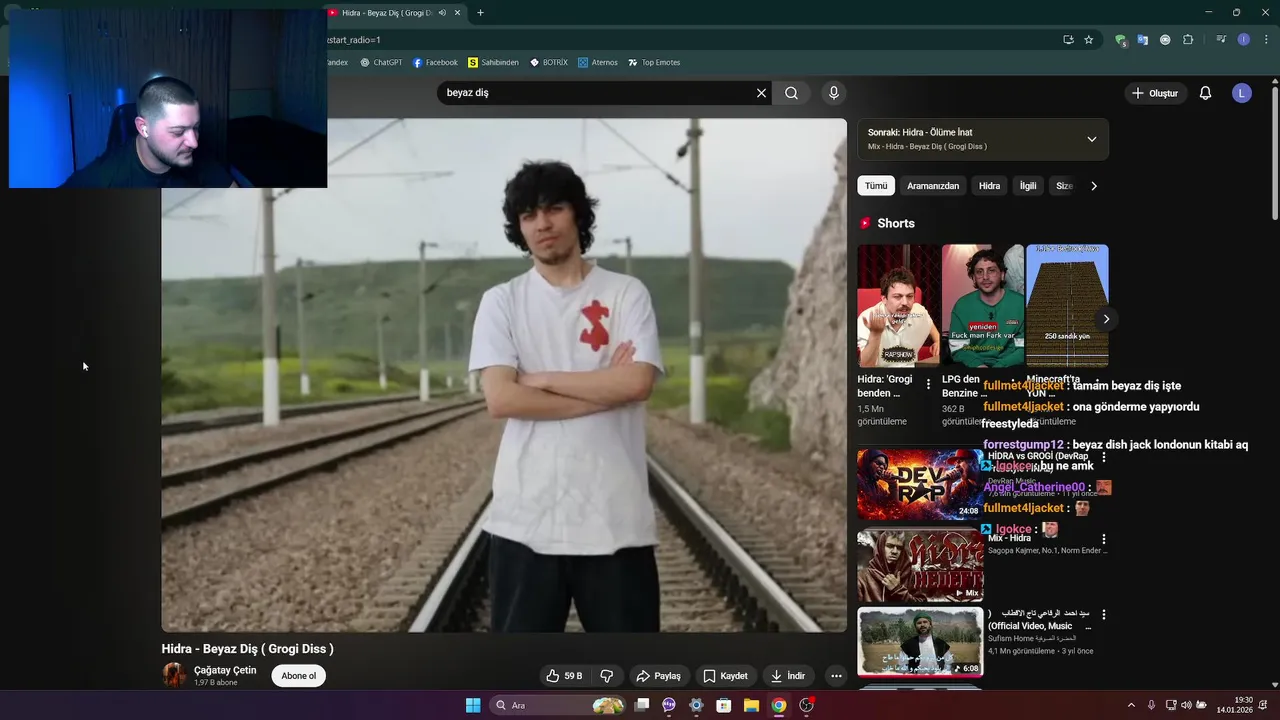Clear the YouTube search box text
This screenshot has height=720, width=1280.
pos(761,93)
